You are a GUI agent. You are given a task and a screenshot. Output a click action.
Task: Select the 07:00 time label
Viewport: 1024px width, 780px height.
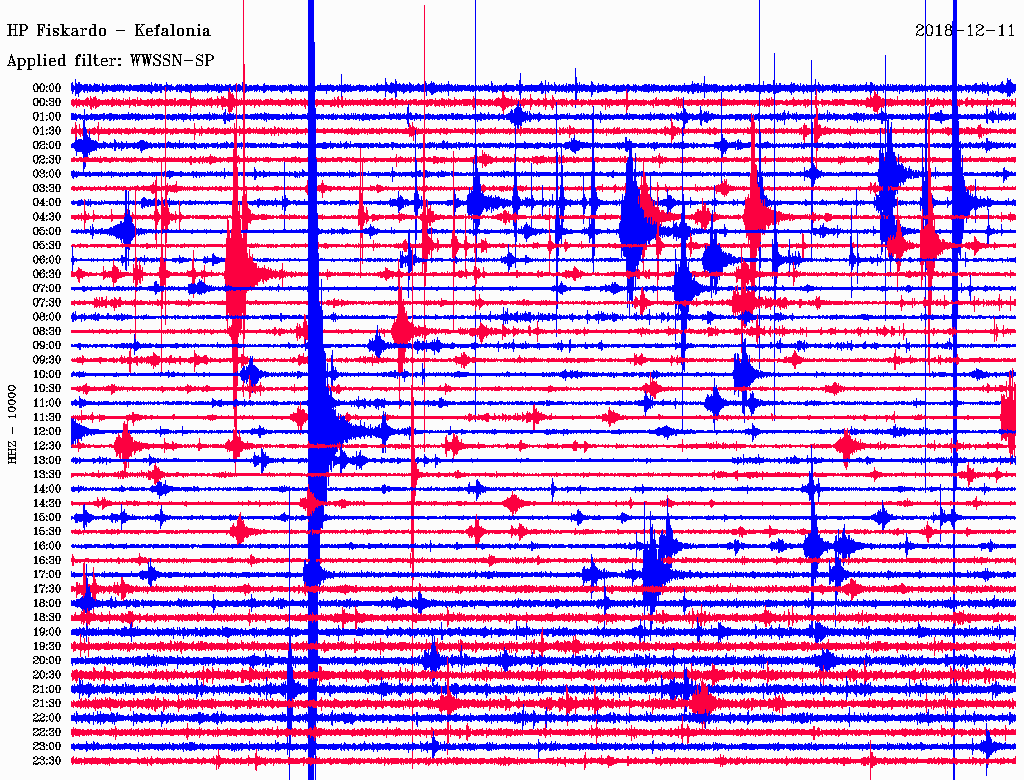47,288
